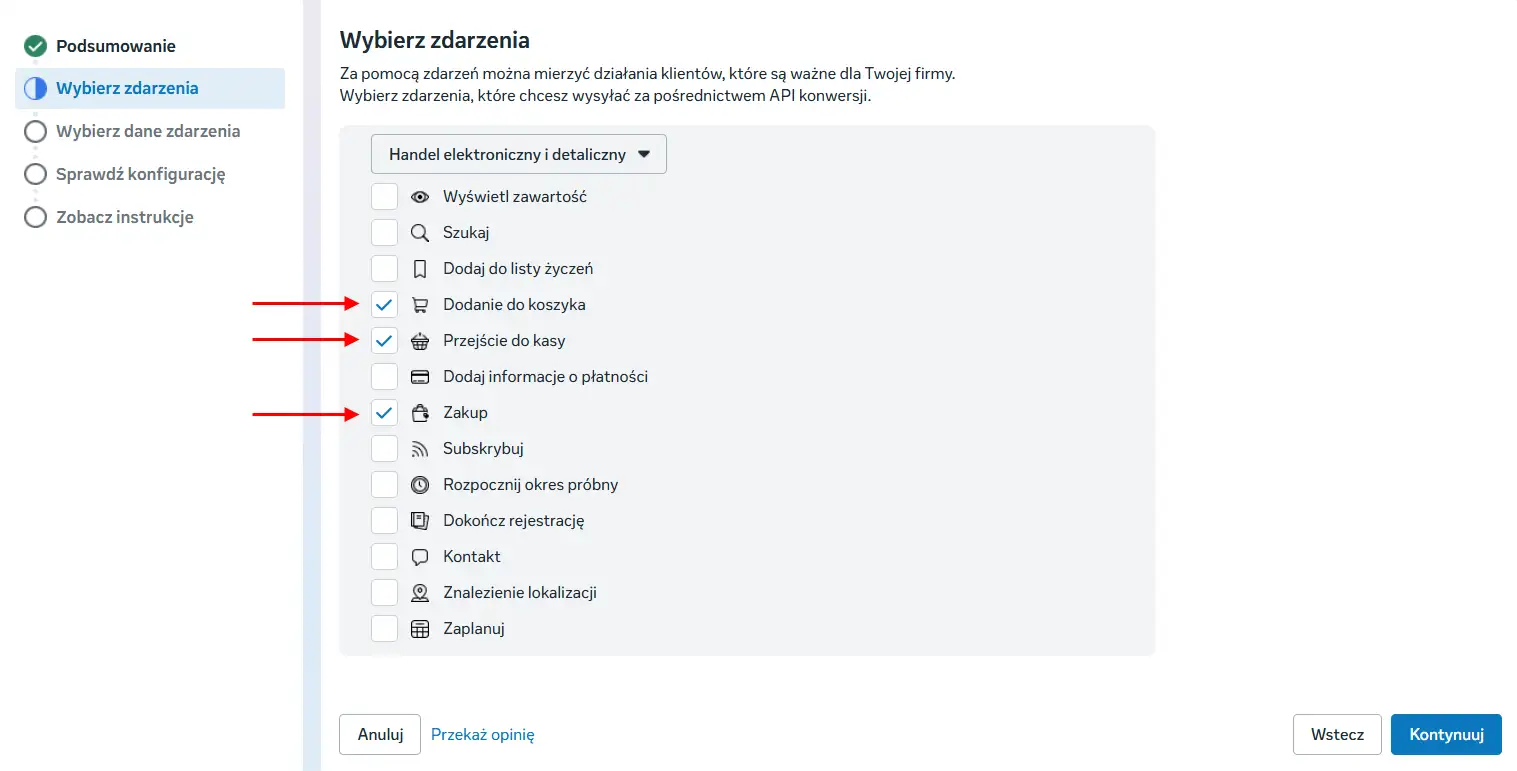The image size is (1517, 771).
Task: Uncheck the Zakup checkbox
Action: click(x=384, y=412)
